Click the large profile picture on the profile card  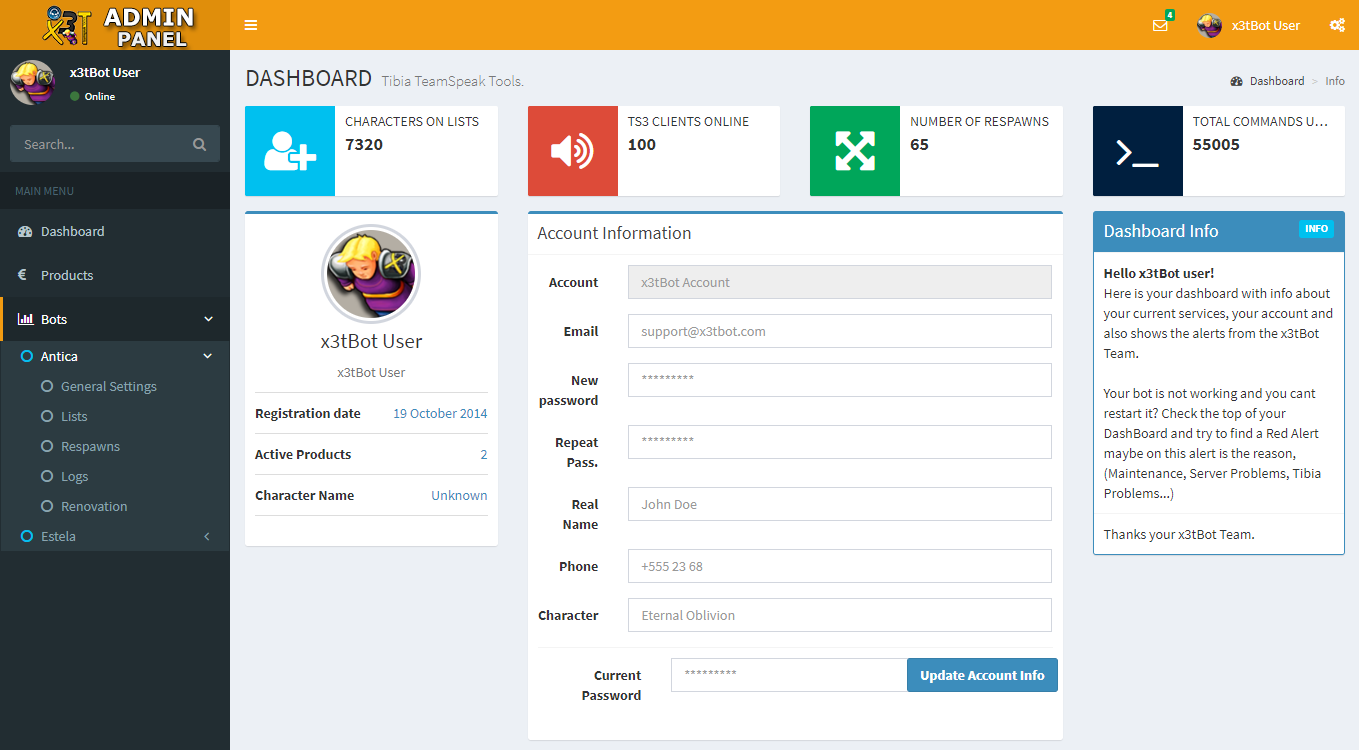pos(371,274)
